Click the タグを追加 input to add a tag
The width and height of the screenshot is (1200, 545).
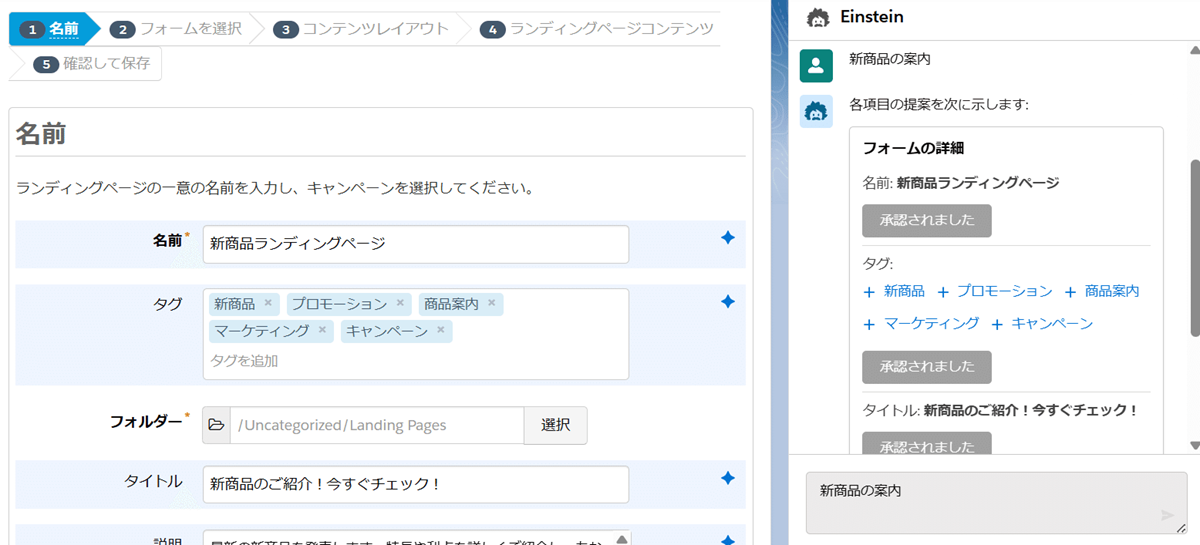(x=400, y=360)
